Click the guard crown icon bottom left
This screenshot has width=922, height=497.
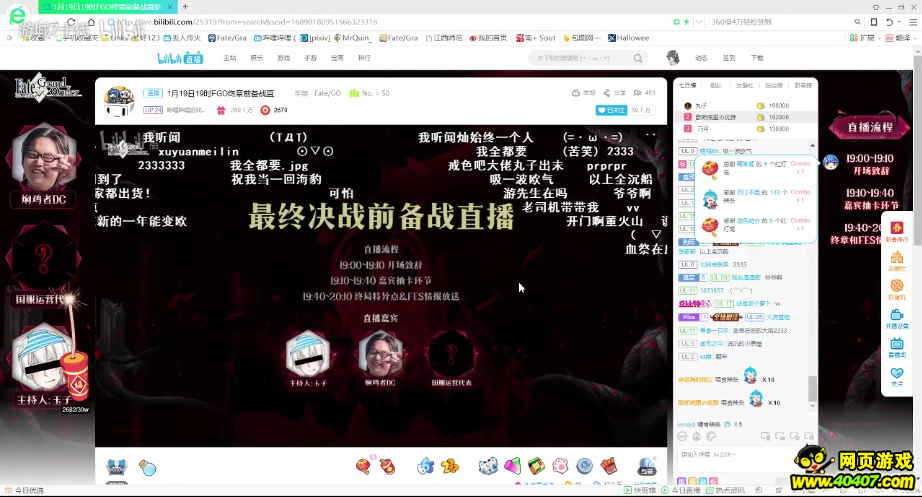[116, 468]
